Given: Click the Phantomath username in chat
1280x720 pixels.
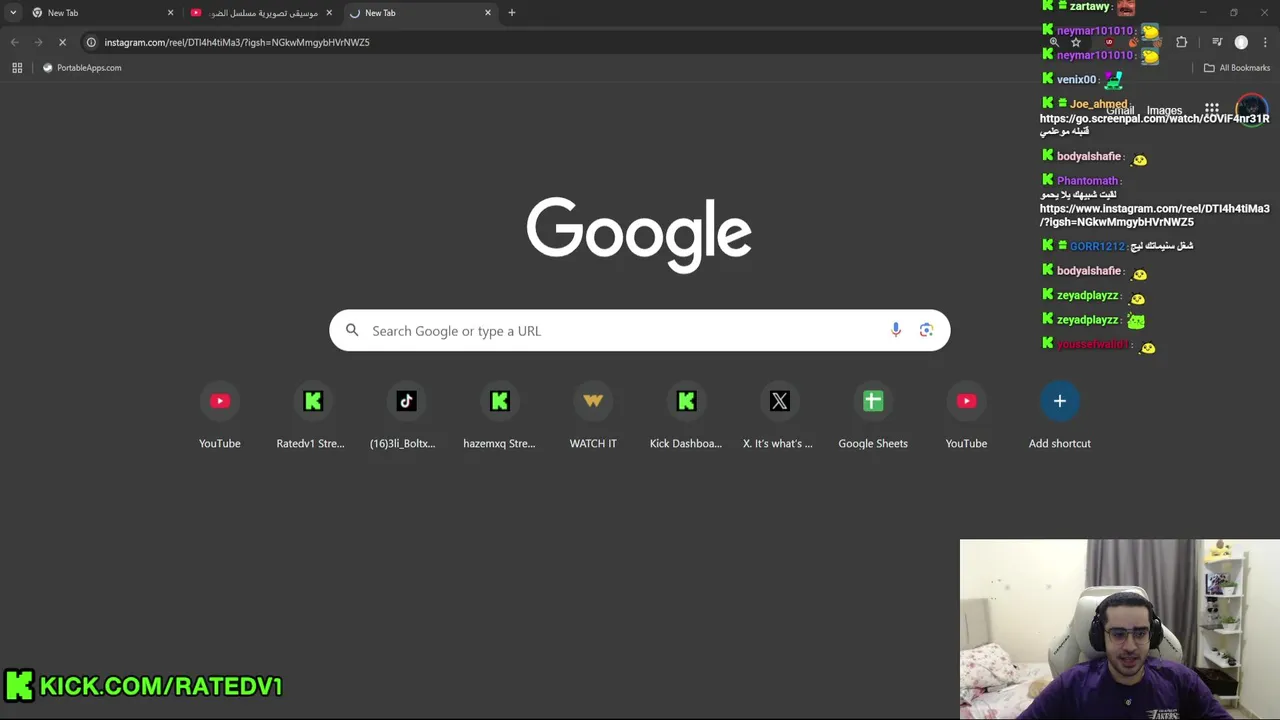Looking at the screenshot, I should coord(1087,181).
